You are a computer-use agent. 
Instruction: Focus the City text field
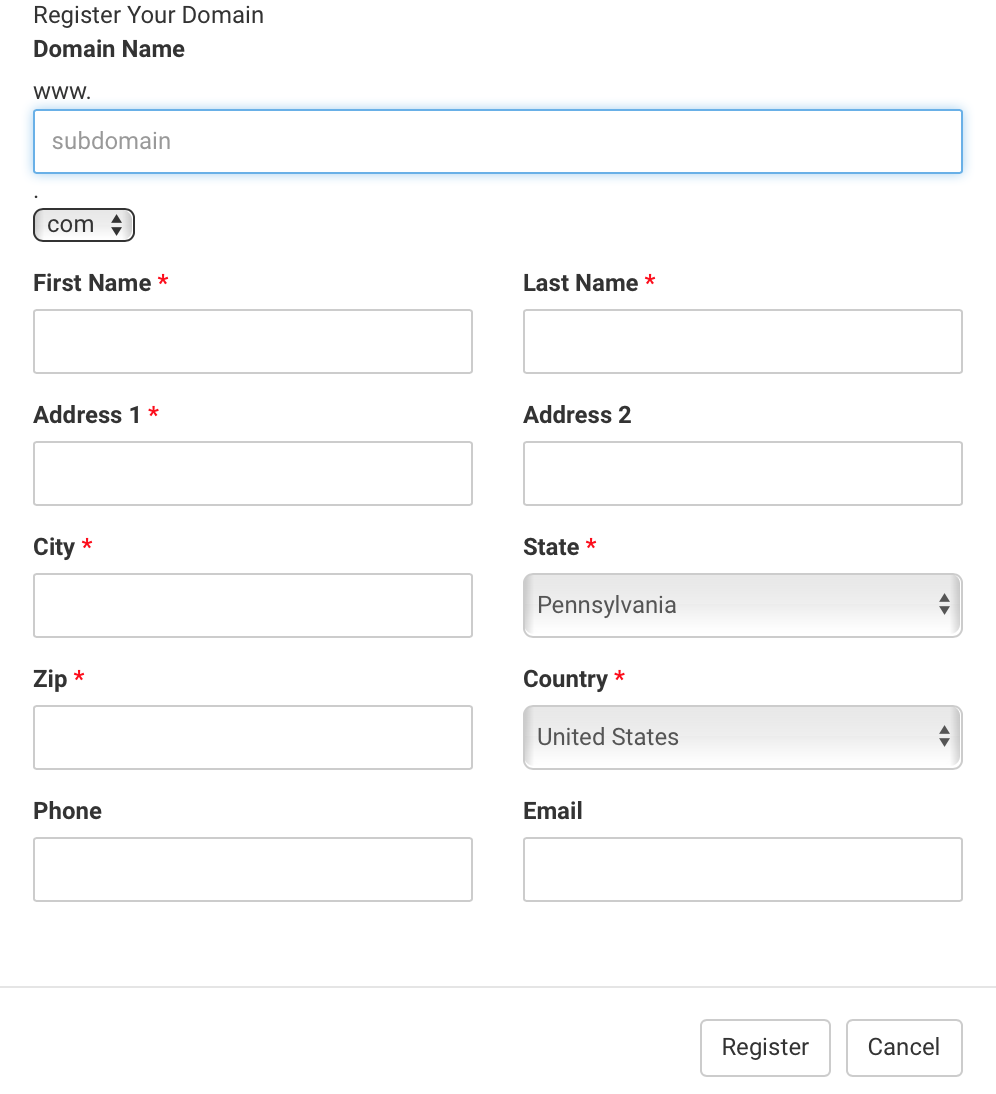tap(253, 605)
